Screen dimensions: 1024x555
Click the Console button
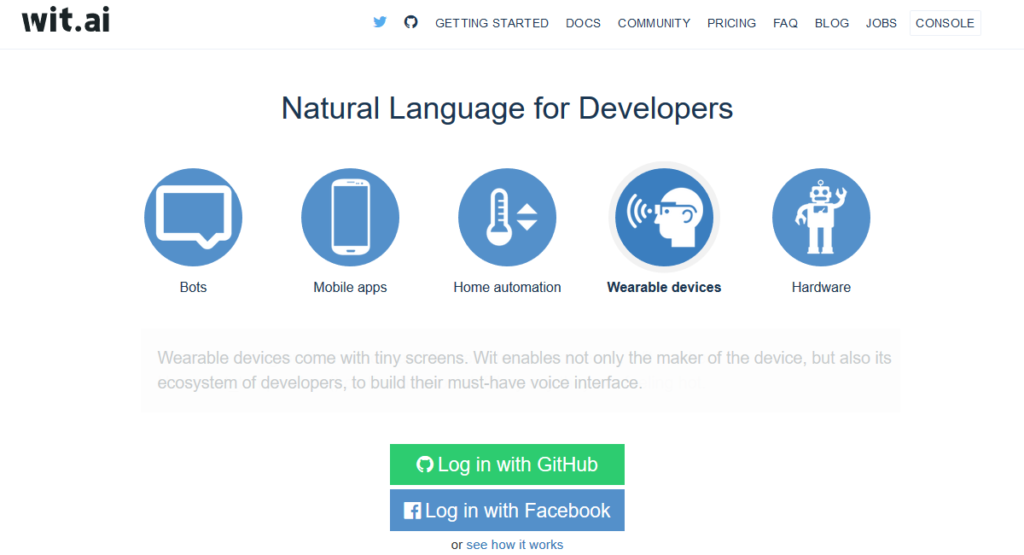click(945, 23)
